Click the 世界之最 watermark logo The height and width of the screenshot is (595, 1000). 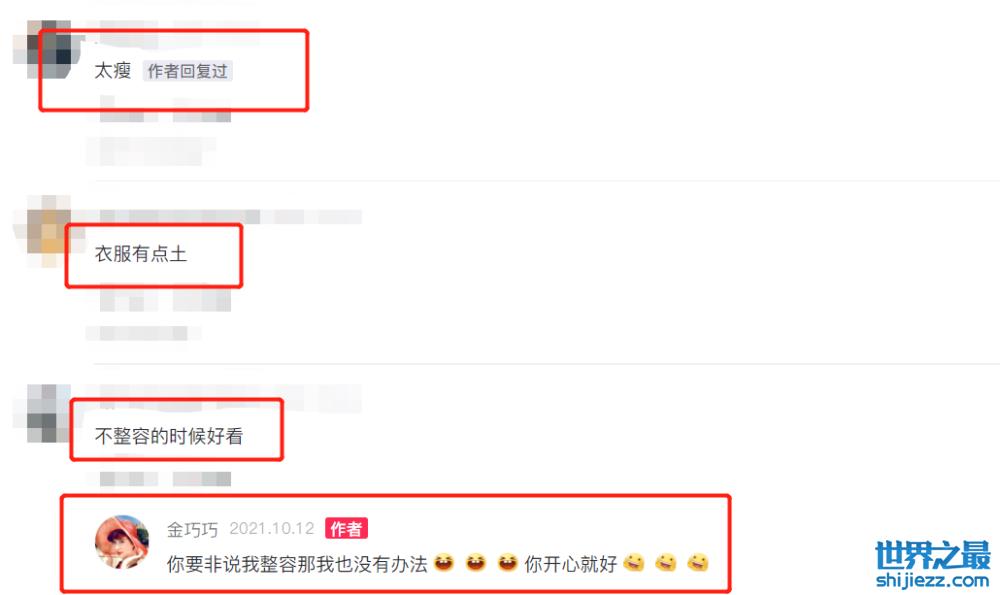click(x=932, y=555)
